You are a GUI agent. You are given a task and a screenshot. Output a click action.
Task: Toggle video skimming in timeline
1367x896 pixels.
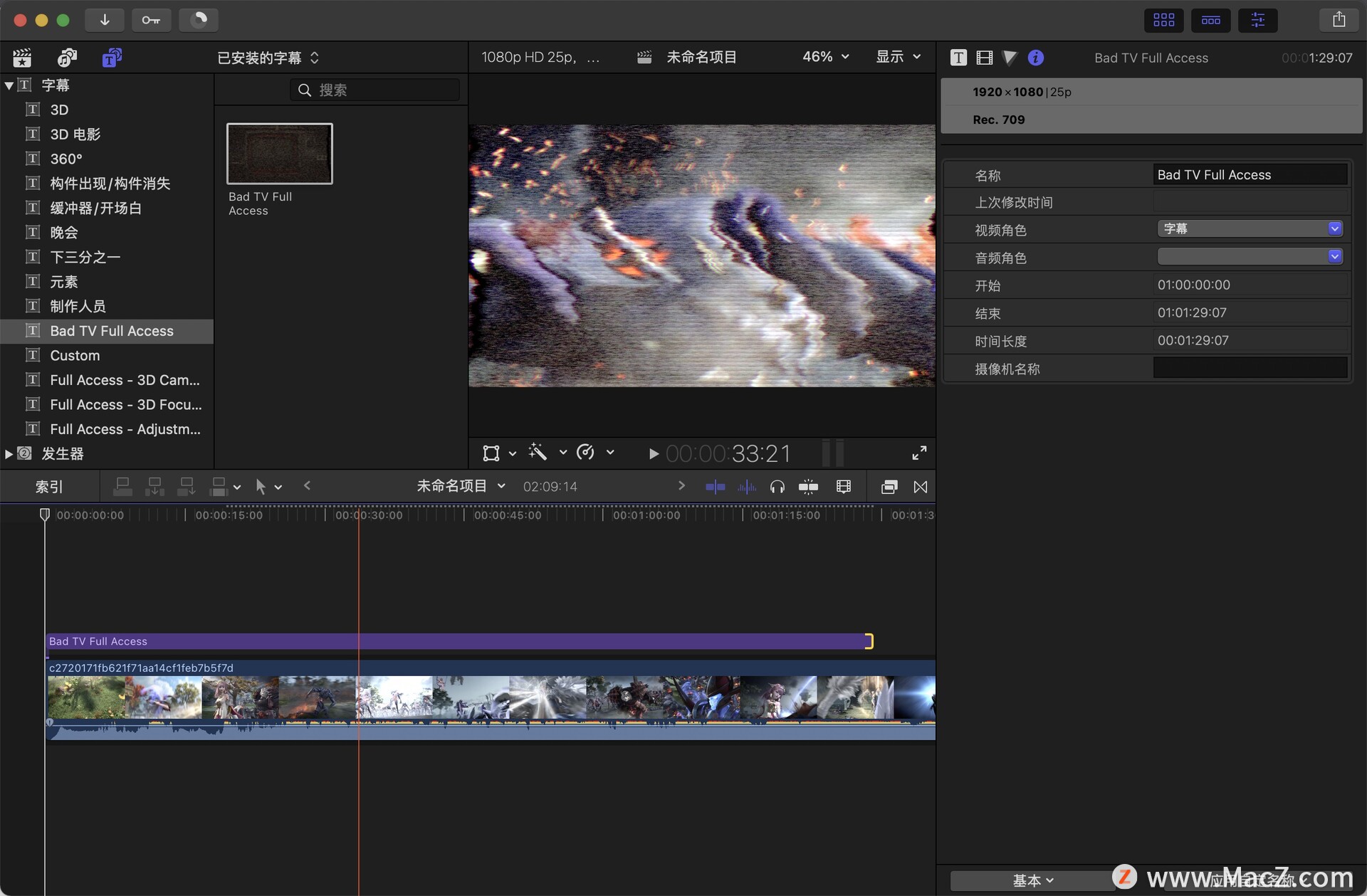tap(715, 487)
